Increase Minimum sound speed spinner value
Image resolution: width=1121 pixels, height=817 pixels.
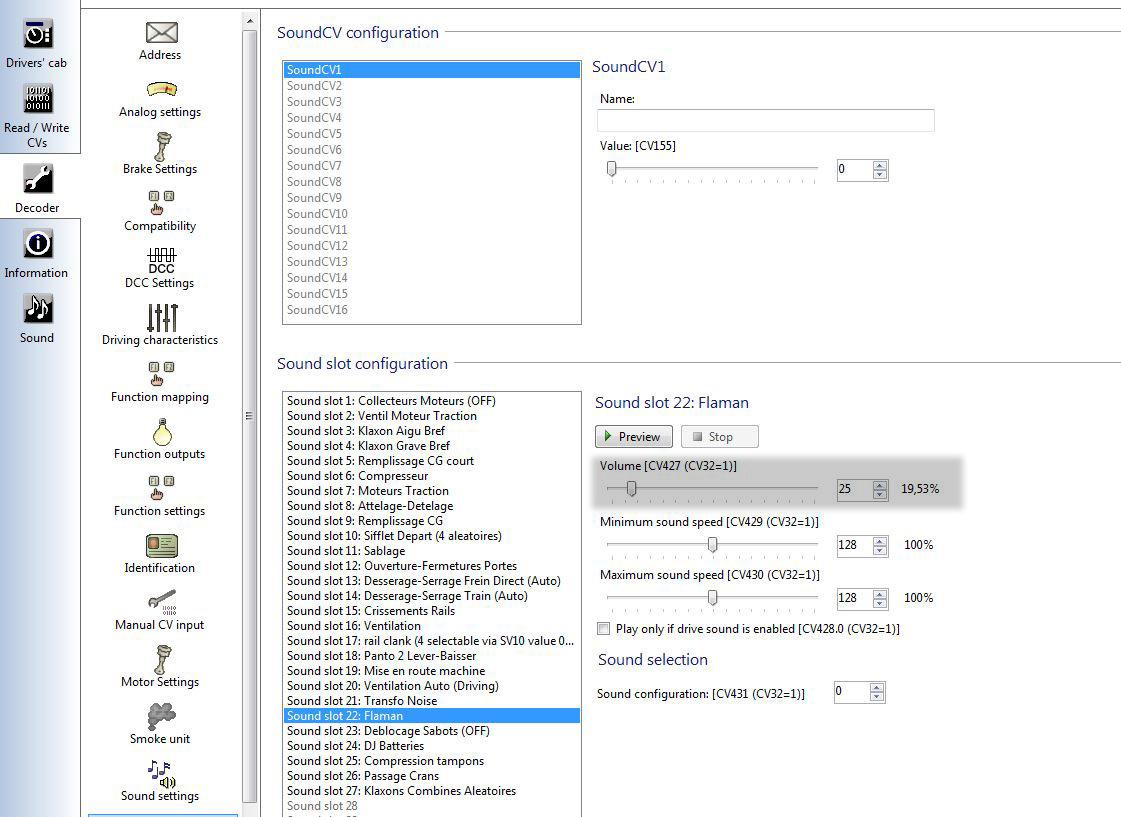point(880,541)
